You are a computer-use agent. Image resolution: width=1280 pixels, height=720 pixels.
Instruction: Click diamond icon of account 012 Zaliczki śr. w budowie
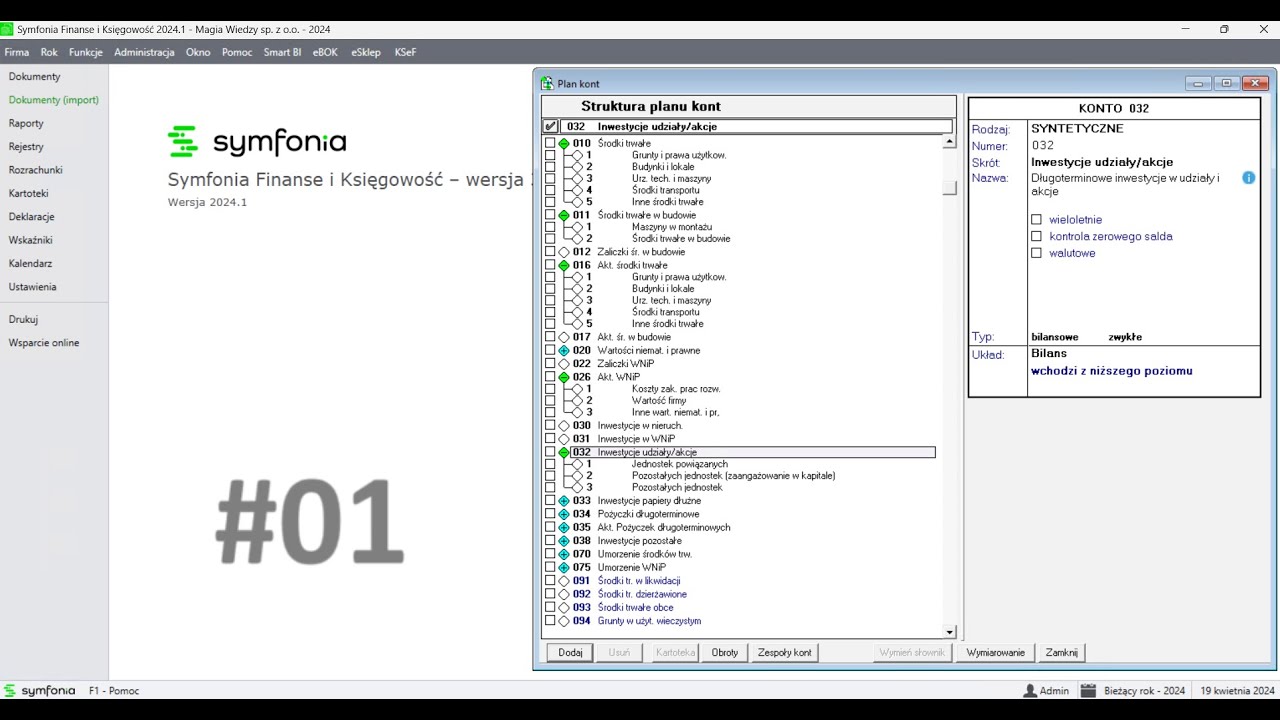(x=564, y=252)
